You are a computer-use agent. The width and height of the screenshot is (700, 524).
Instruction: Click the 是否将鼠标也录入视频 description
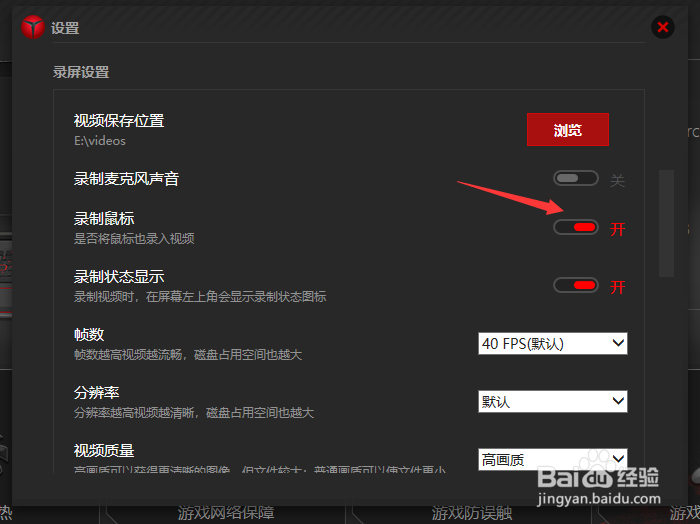click(134, 239)
